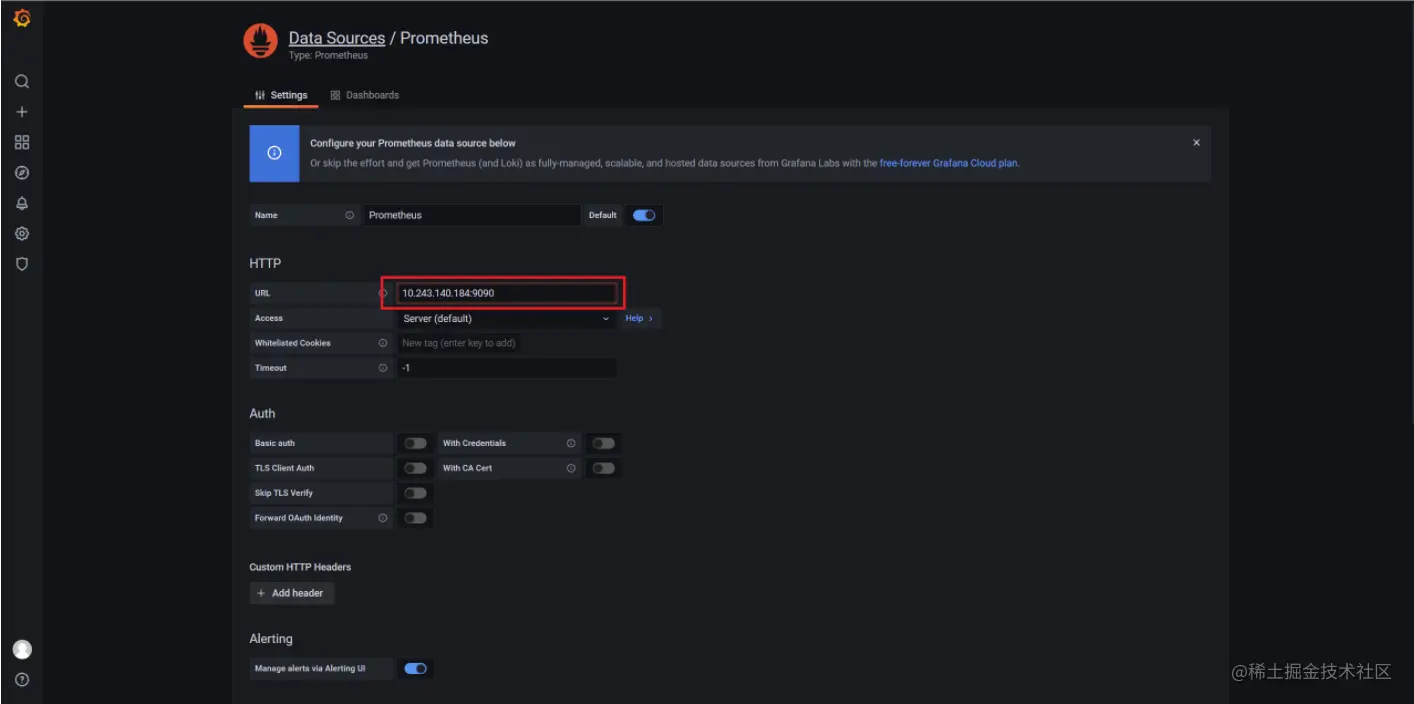Click the Timeout info icon
Image resolution: width=1414 pixels, height=704 pixels.
point(383,368)
